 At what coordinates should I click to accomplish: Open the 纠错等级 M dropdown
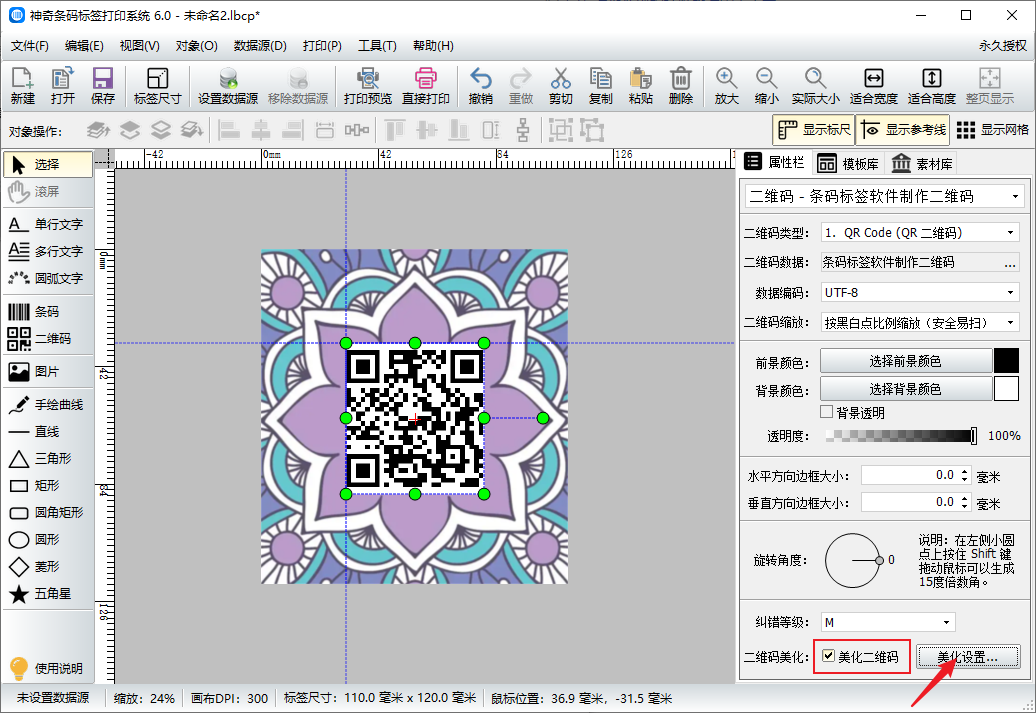[x=888, y=622]
